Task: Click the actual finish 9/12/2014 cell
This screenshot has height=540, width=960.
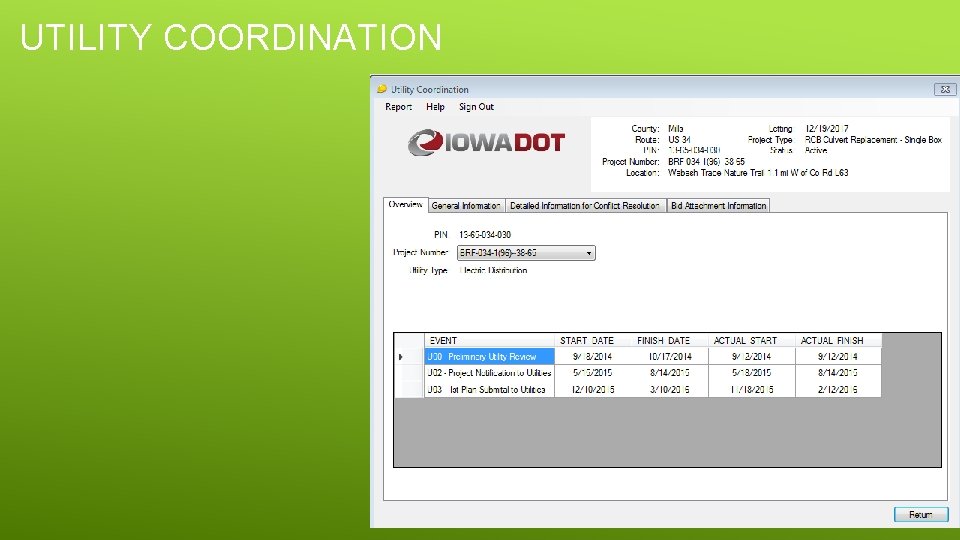Action: [838, 356]
